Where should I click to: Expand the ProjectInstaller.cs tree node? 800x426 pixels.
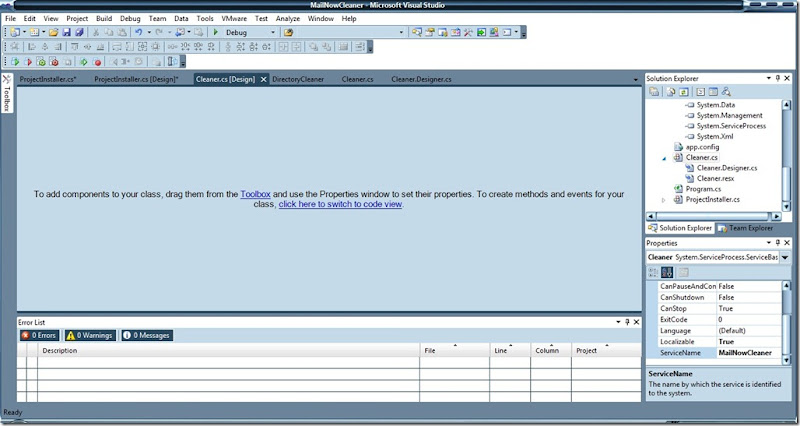pos(664,200)
